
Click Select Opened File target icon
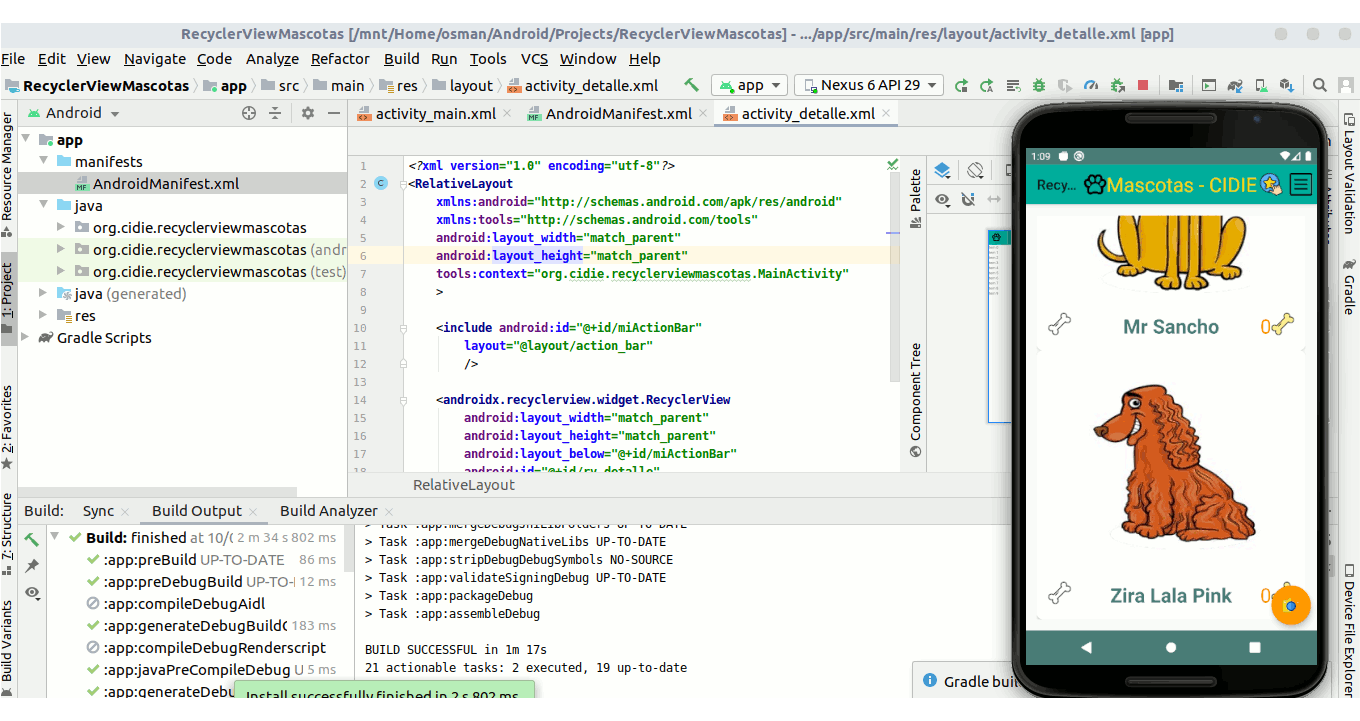249,113
